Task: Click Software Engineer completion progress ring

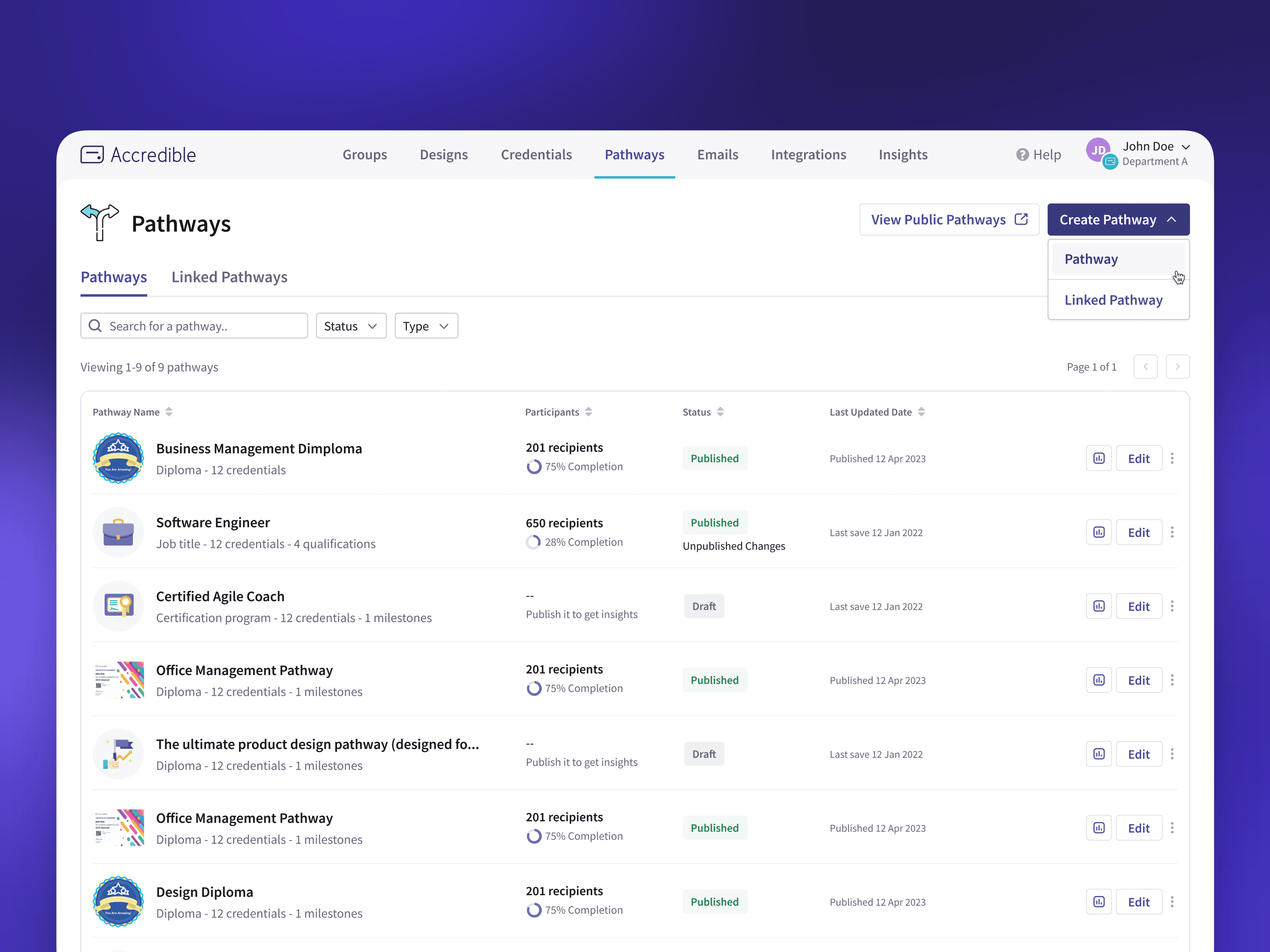Action: 533,542
